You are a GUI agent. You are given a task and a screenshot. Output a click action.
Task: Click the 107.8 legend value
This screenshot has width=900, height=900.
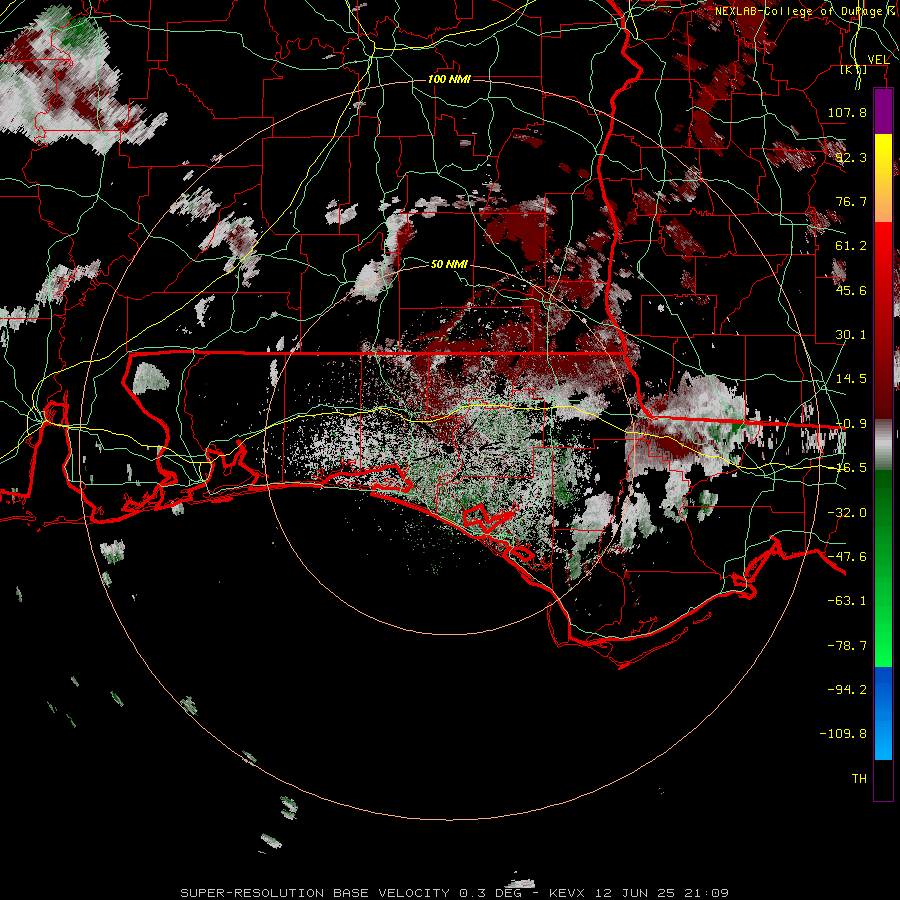pos(847,112)
